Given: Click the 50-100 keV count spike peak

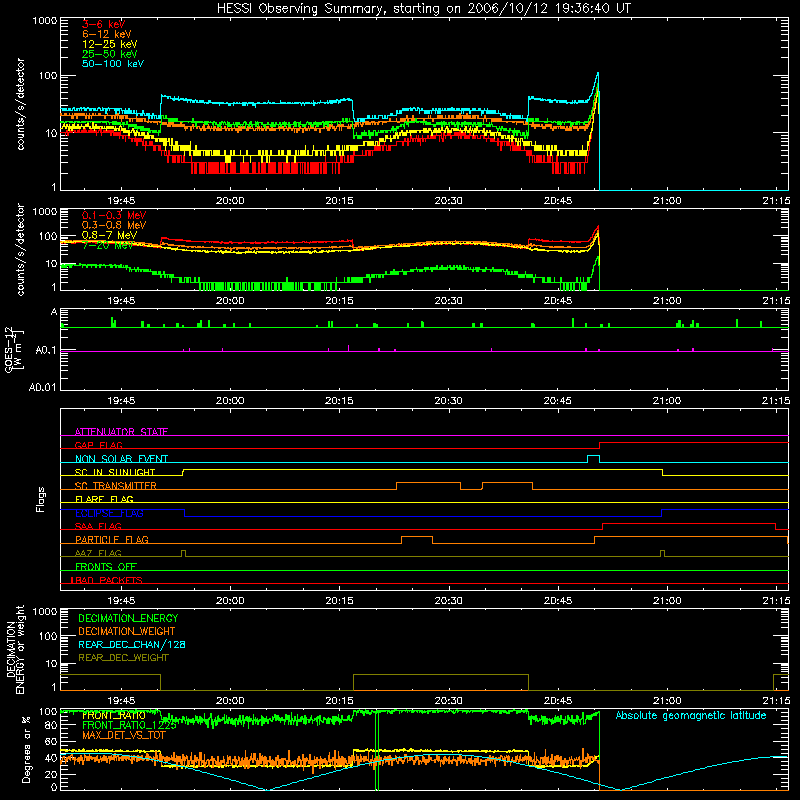Looking at the screenshot, I should click(597, 74).
